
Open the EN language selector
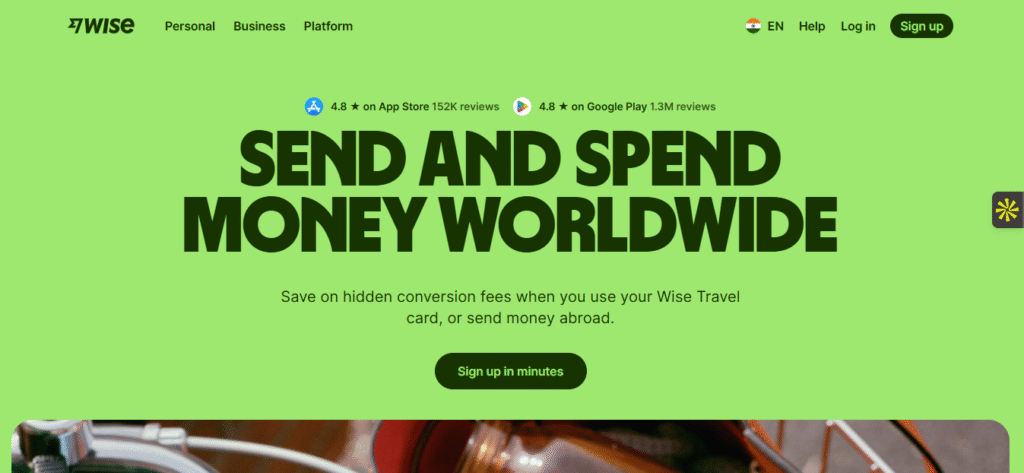tap(775, 26)
